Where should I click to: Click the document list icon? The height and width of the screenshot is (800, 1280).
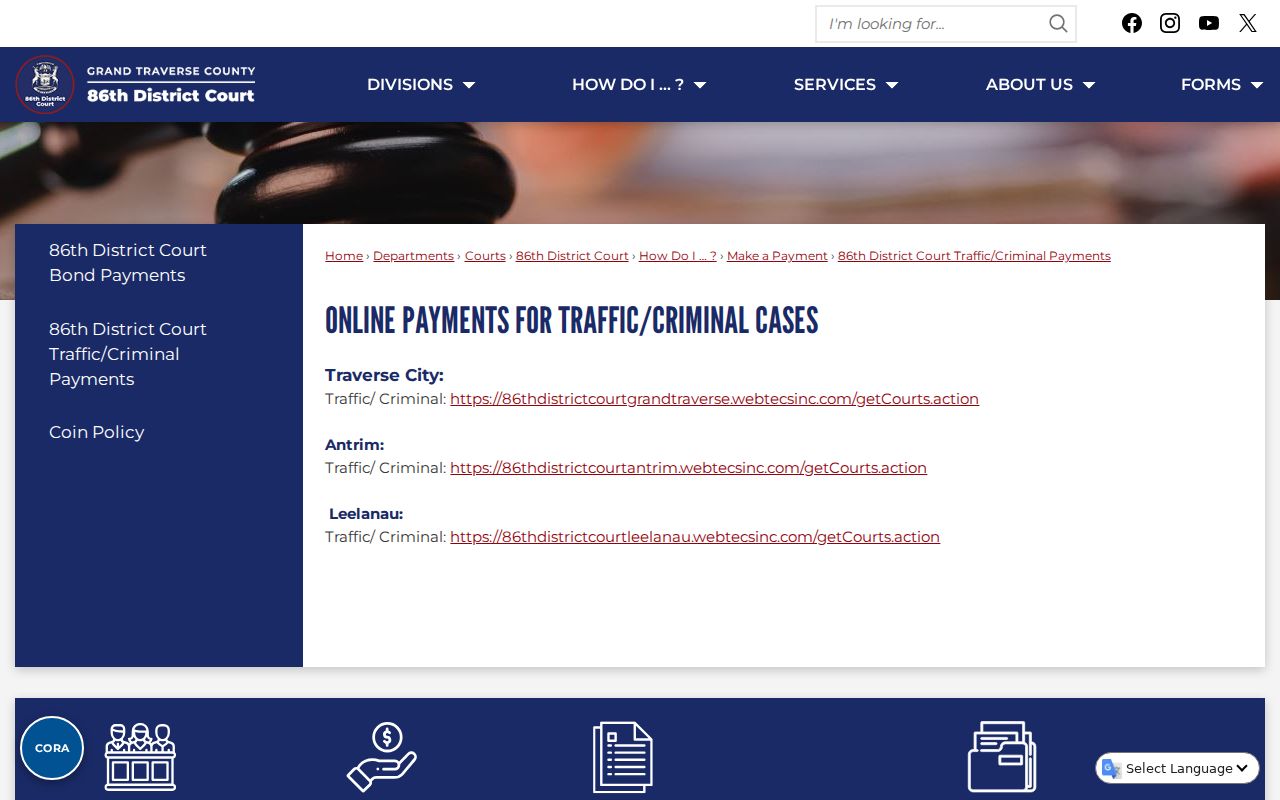(x=623, y=757)
